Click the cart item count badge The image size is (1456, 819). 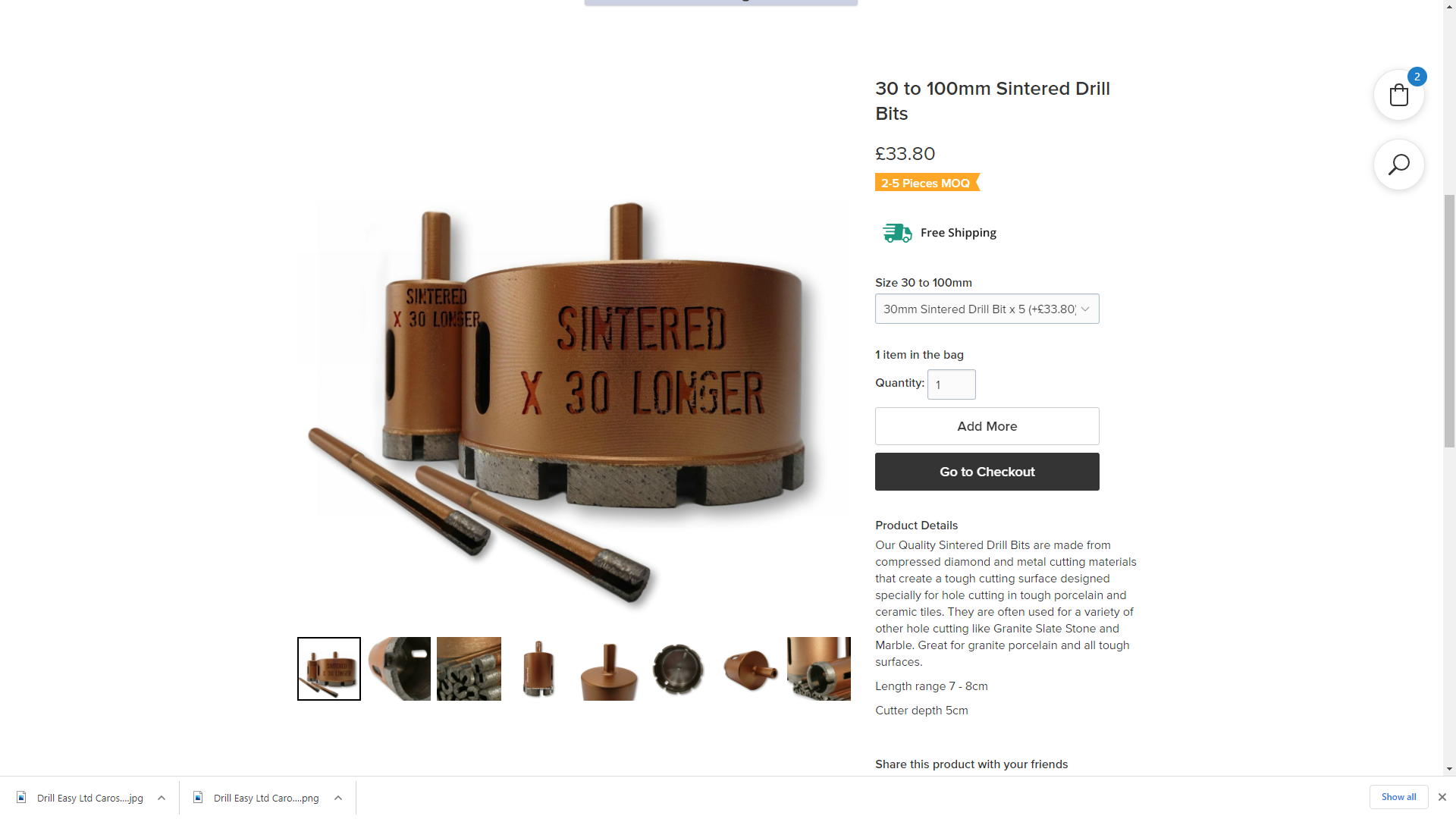click(1417, 77)
